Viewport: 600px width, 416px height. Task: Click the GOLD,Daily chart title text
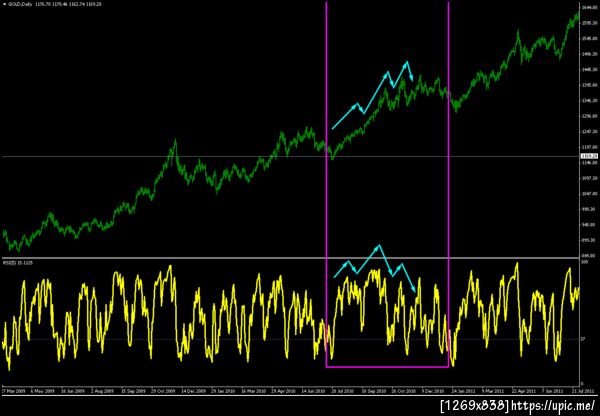[20, 4]
